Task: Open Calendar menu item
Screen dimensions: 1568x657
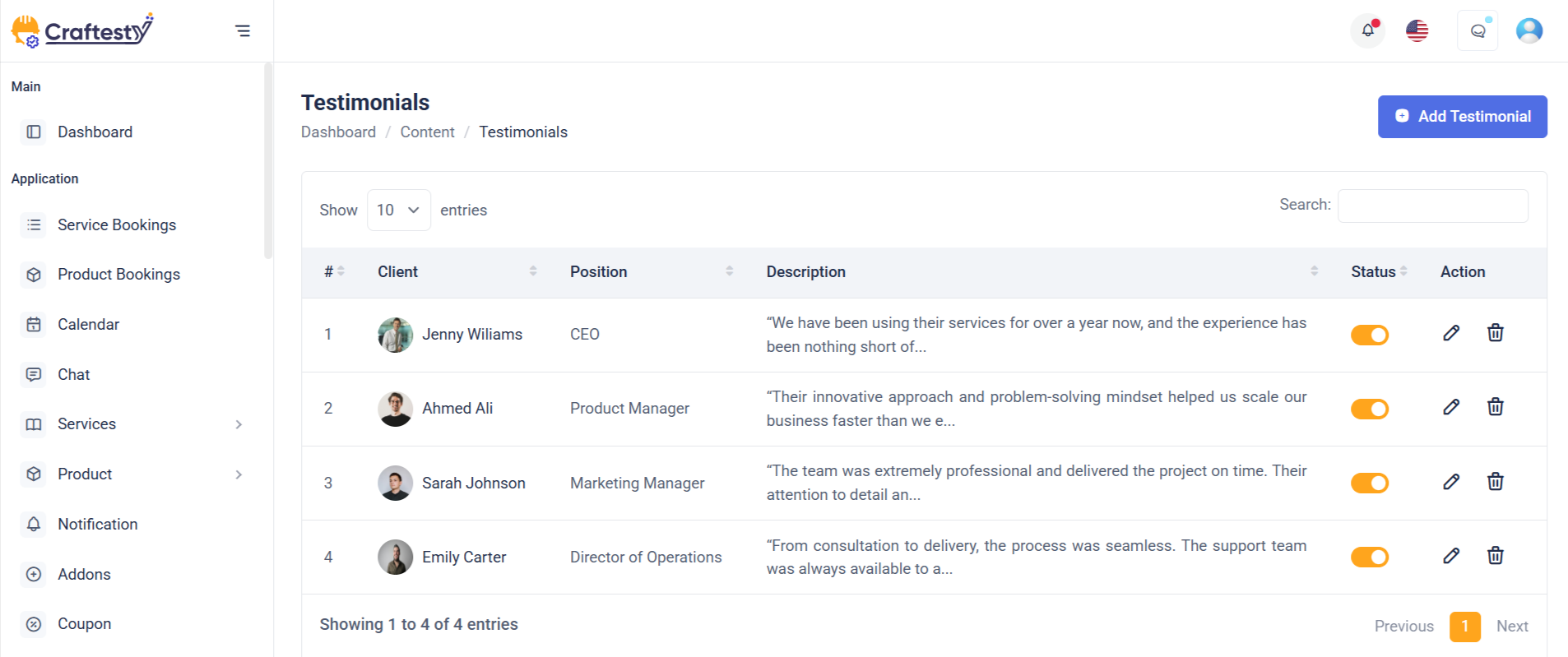Action: pyautogui.click(x=88, y=325)
